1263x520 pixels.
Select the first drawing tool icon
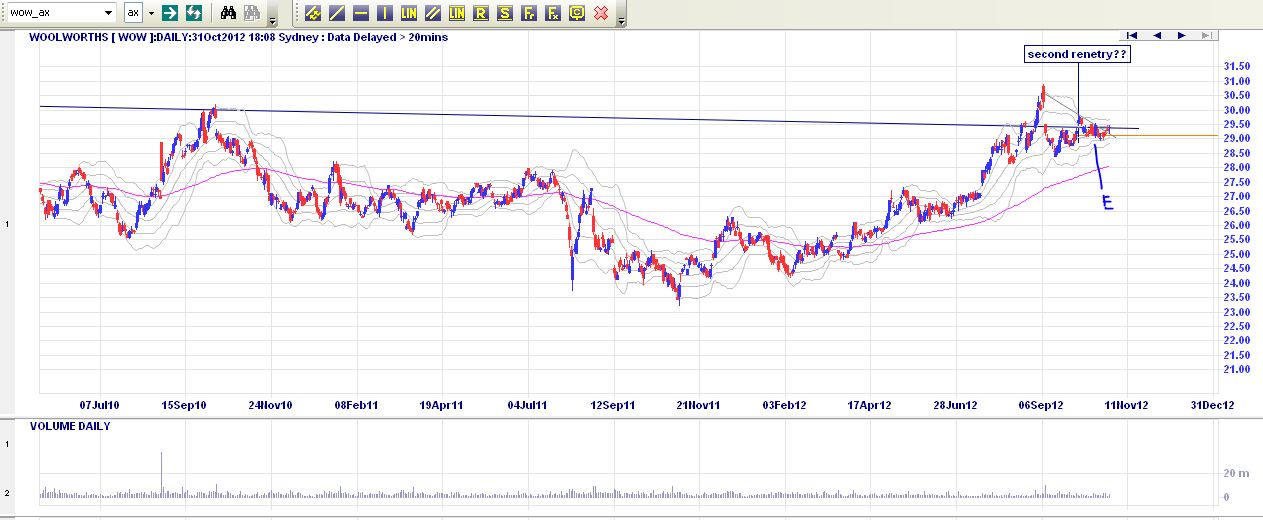pyautogui.click(x=313, y=13)
